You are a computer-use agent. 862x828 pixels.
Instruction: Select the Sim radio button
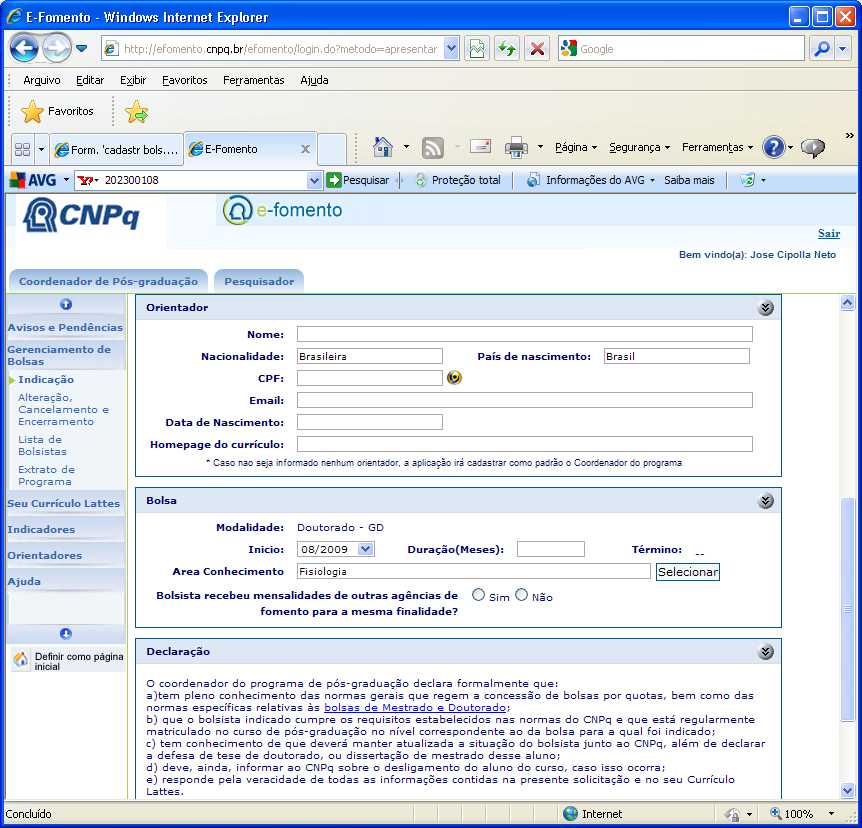point(478,595)
